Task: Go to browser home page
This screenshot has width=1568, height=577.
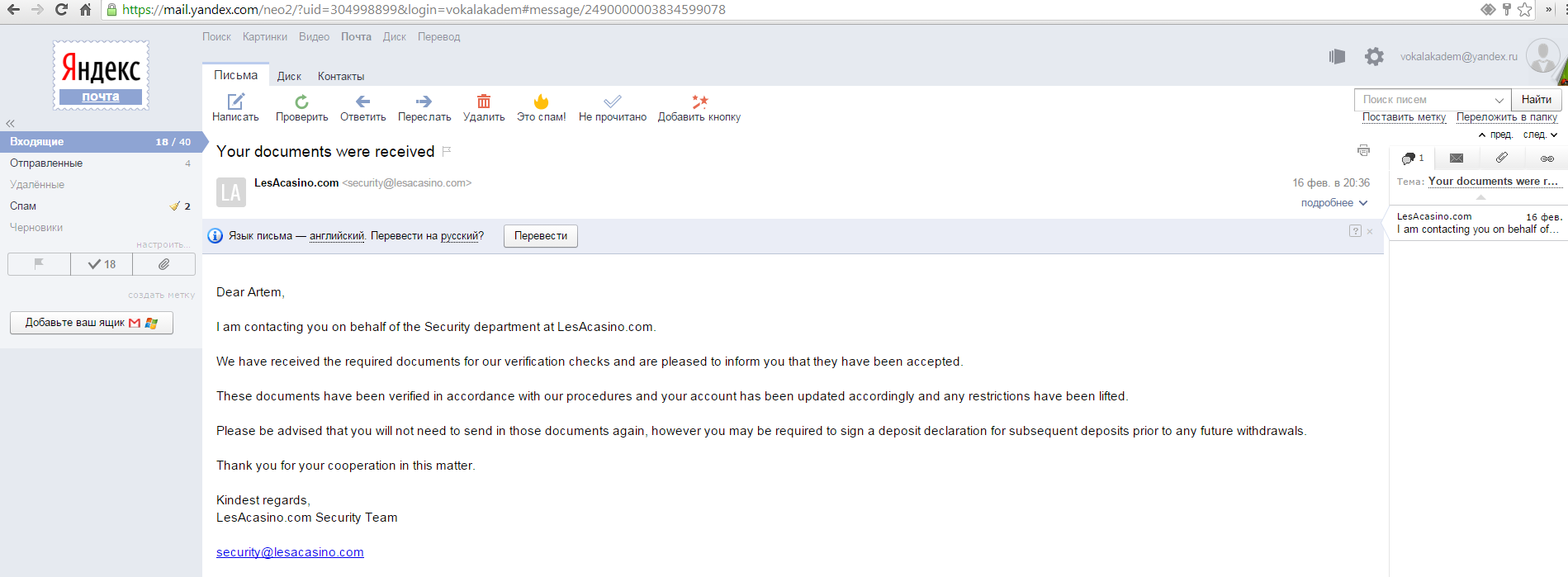Action: 86,10
